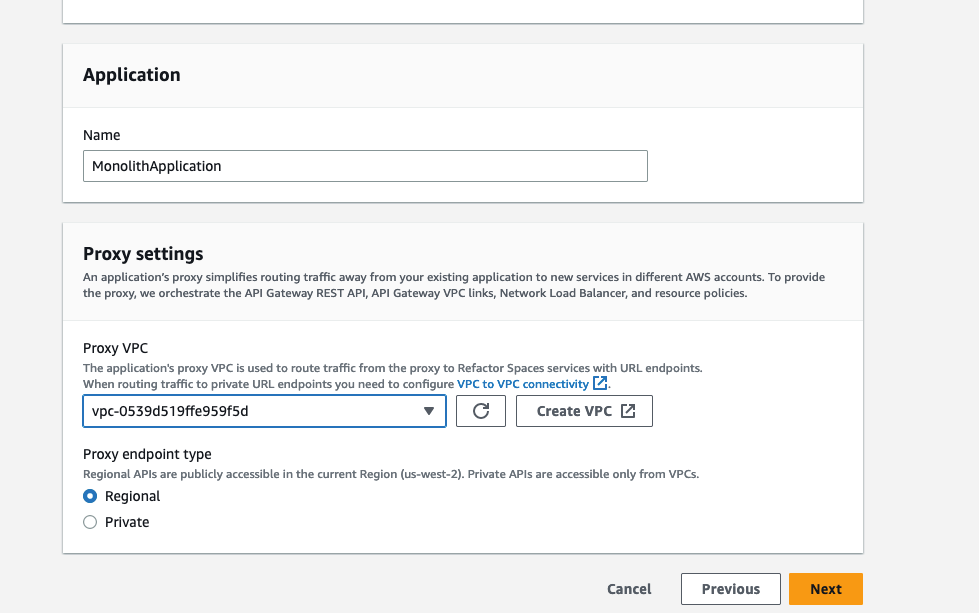The image size is (979, 613).
Task: Switch to the Private proxy endpoint type
Action: point(90,521)
